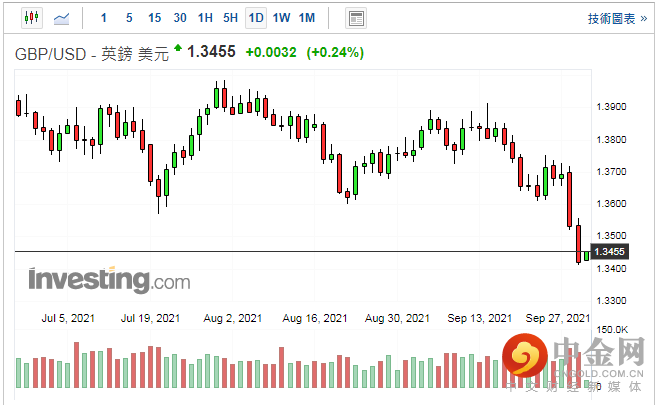The height and width of the screenshot is (405, 659).
Task: Select the candlestick chart type icon
Action: [x=30, y=18]
